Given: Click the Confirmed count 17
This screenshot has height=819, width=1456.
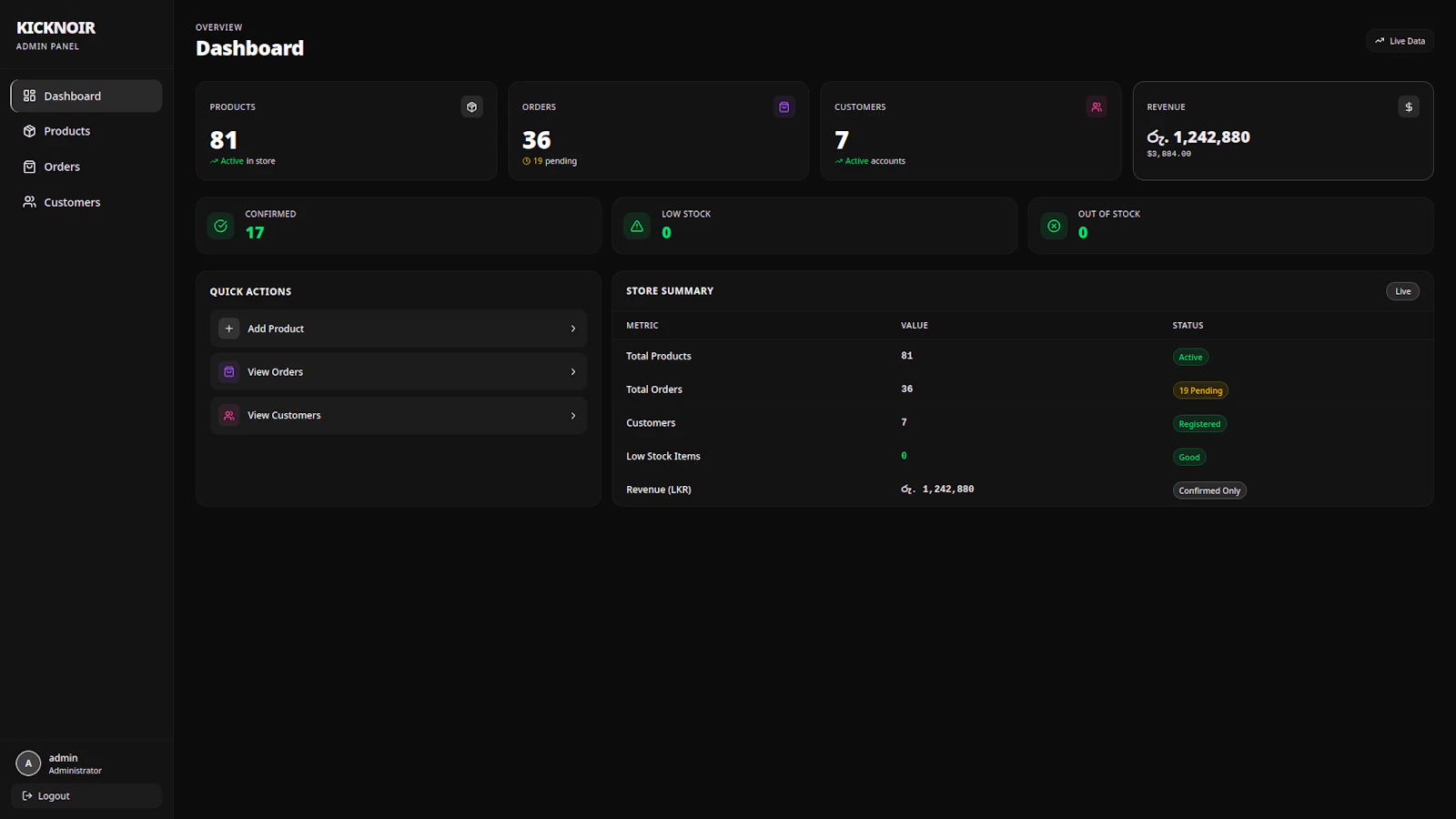Looking at the screenshot, I should (255, 233).
